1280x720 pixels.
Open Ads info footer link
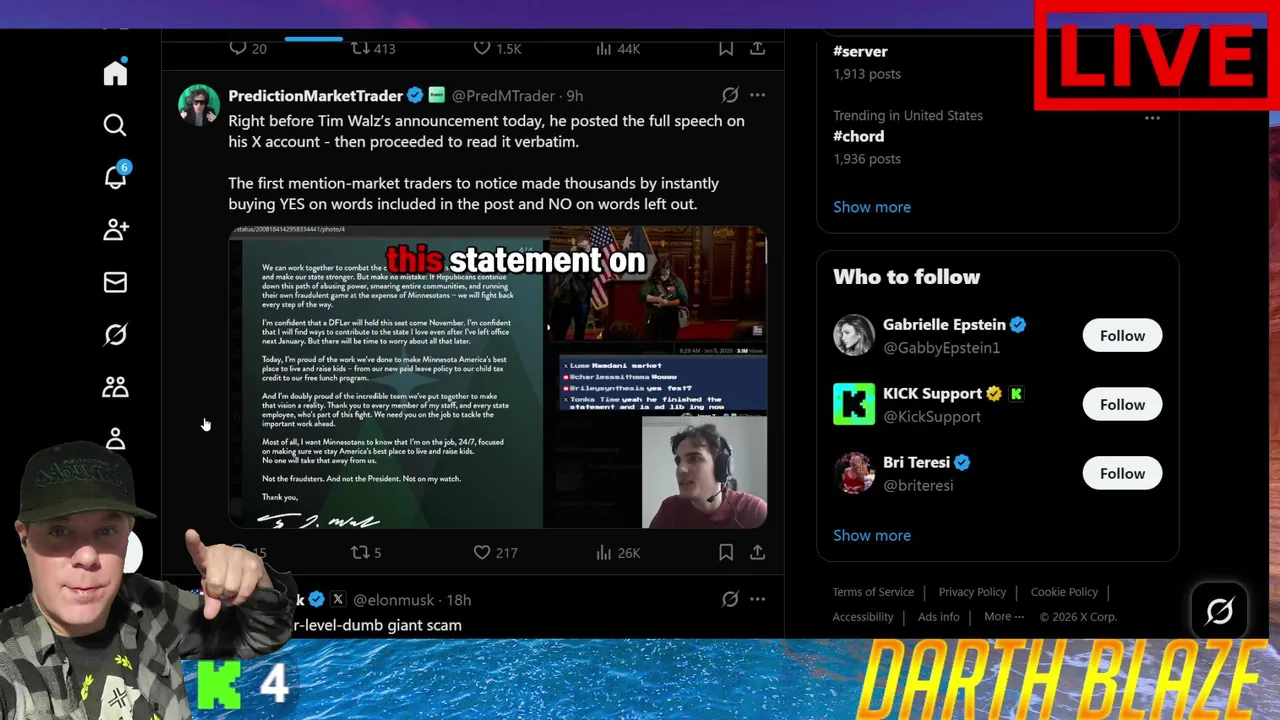[938, 617]
